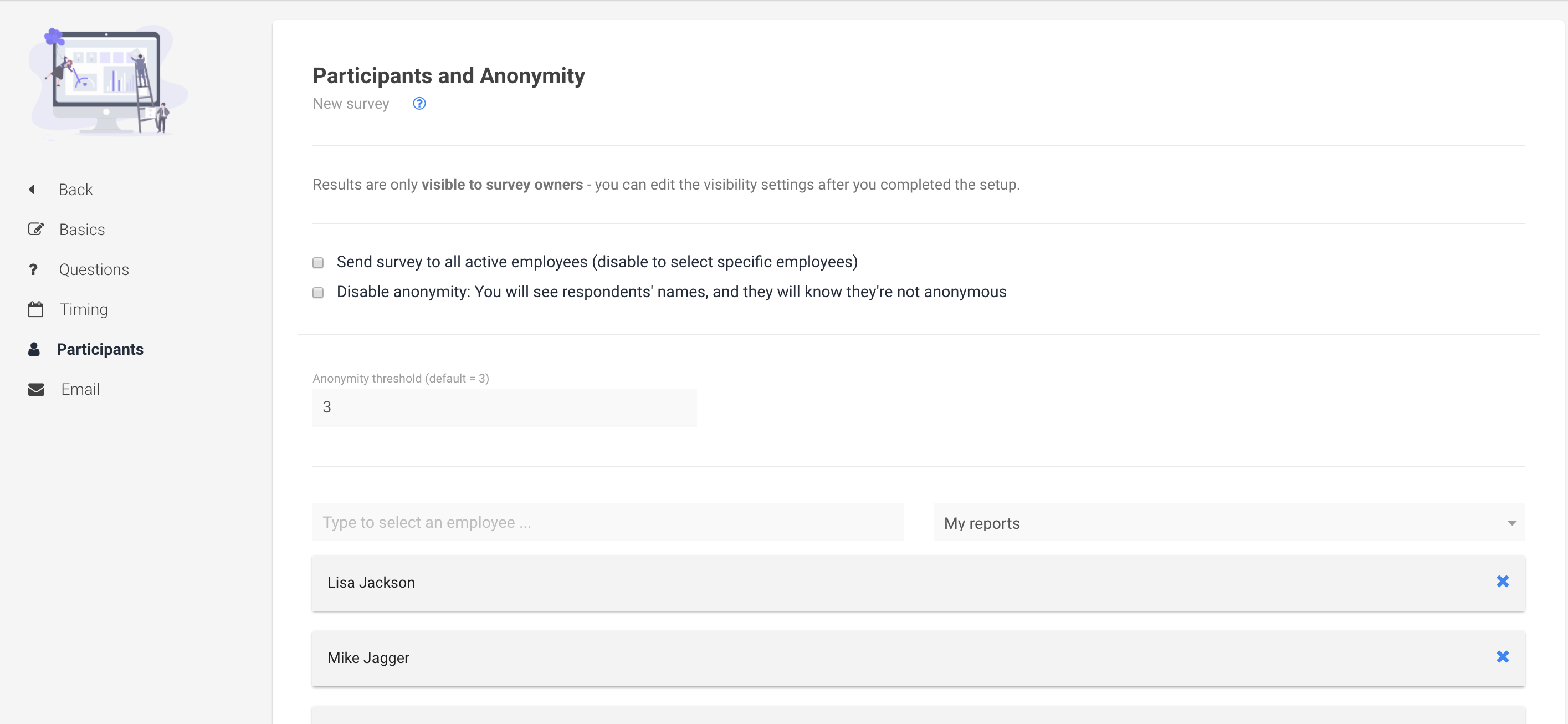Click the Basics edit pencil icon

tap(36, 229)
